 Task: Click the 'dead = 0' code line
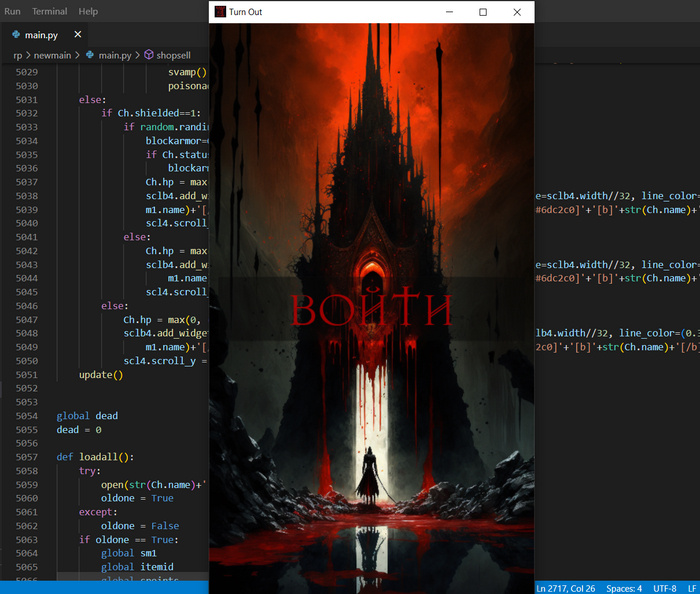[x=79, y=430]
